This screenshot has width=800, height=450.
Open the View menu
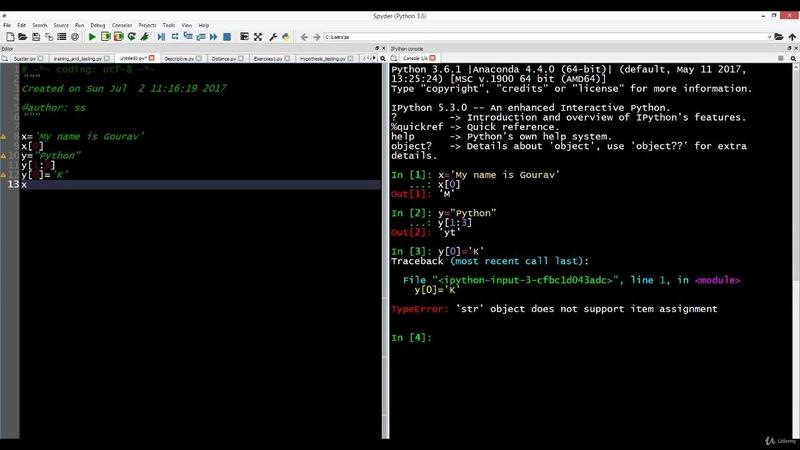pos(187,25)
